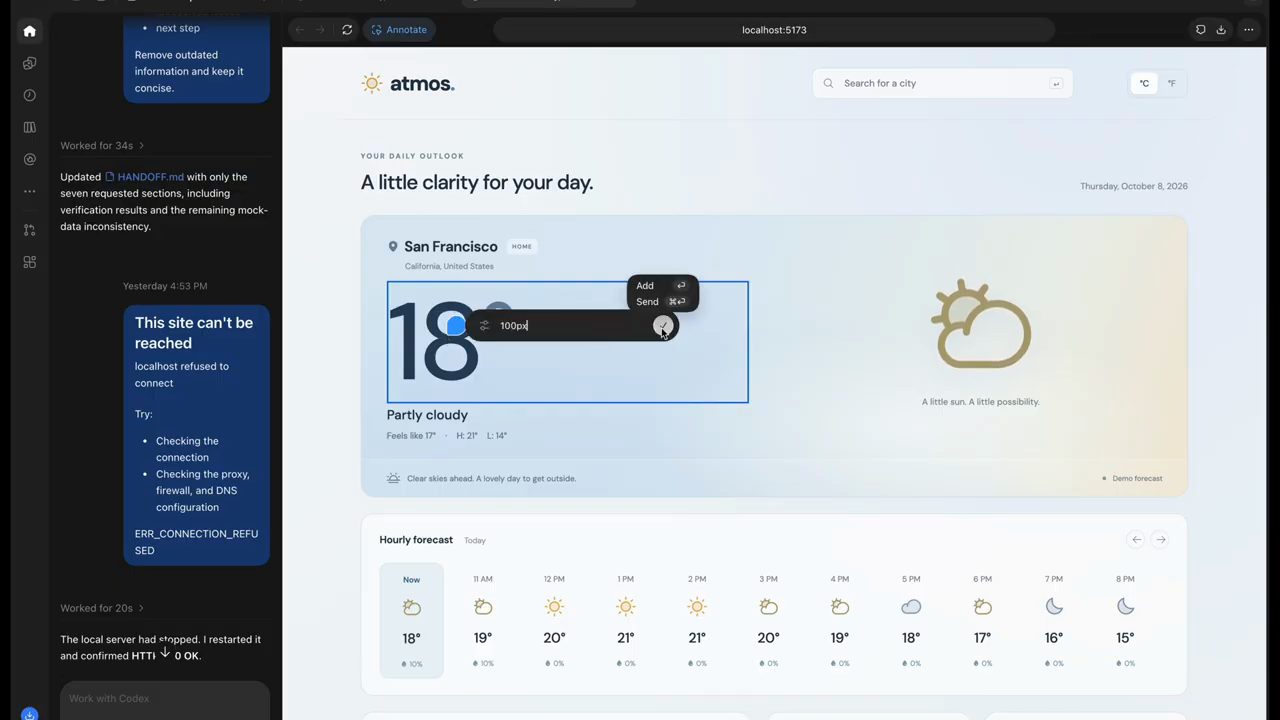The image size is (1280, 720).
Task: Click the 'Partly cloudy' condition text
Action: tap(427, 415)
